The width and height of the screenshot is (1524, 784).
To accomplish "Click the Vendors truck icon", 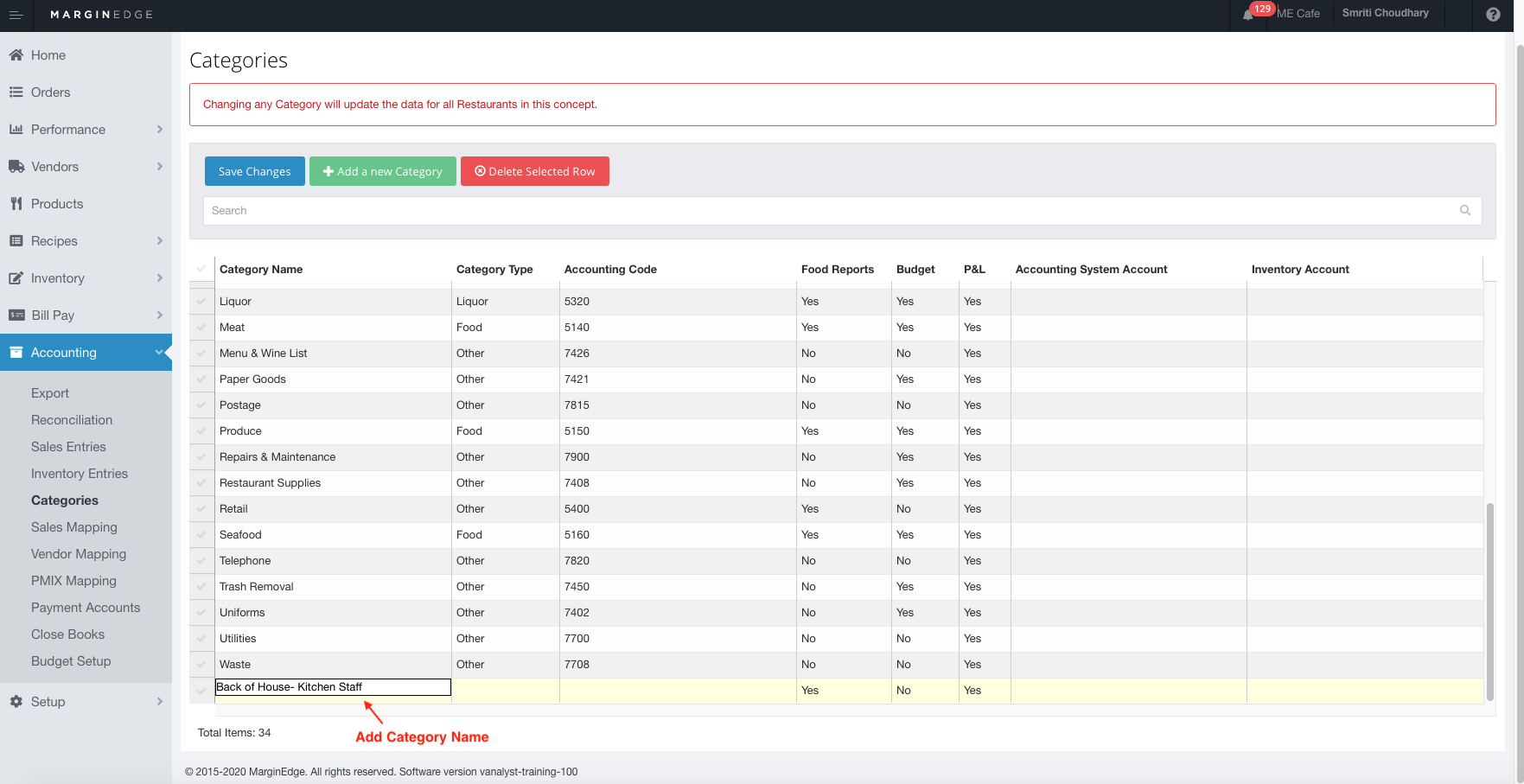I will point(16,167).
